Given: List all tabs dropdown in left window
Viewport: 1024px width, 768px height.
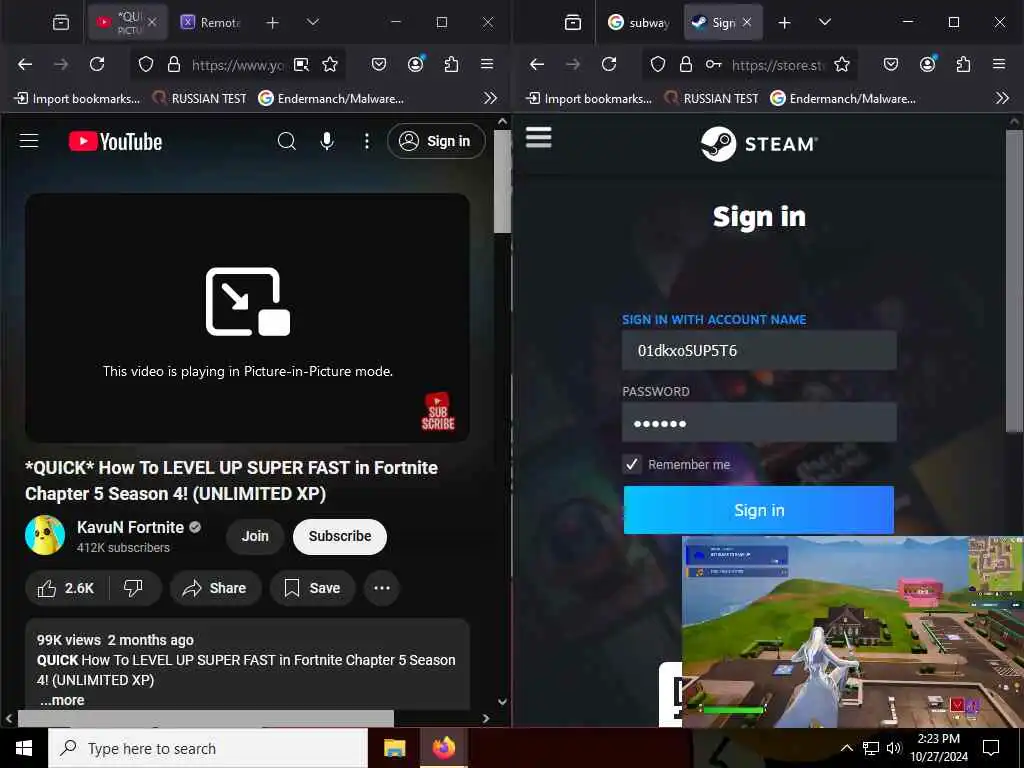Looking at the screenshot, I should (x=313, y=22).
